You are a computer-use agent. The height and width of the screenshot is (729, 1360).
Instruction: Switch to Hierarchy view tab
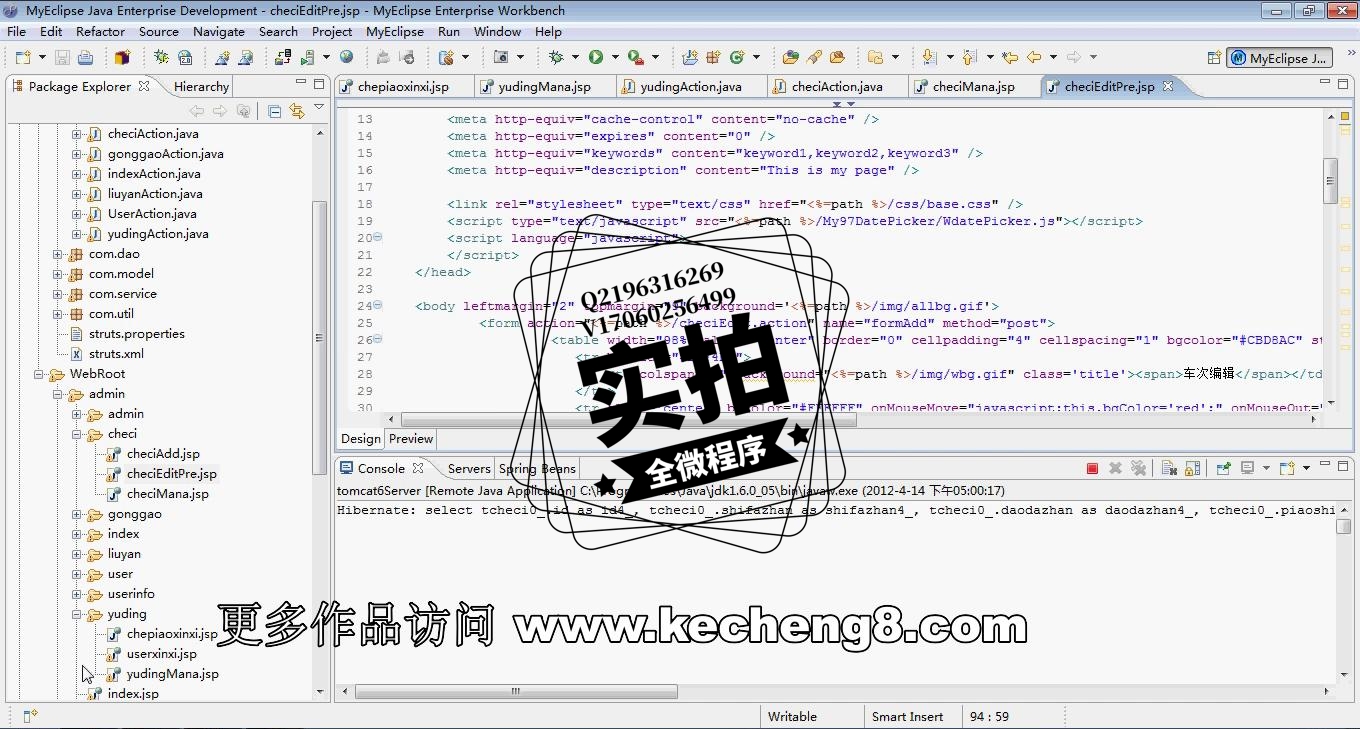201,87
